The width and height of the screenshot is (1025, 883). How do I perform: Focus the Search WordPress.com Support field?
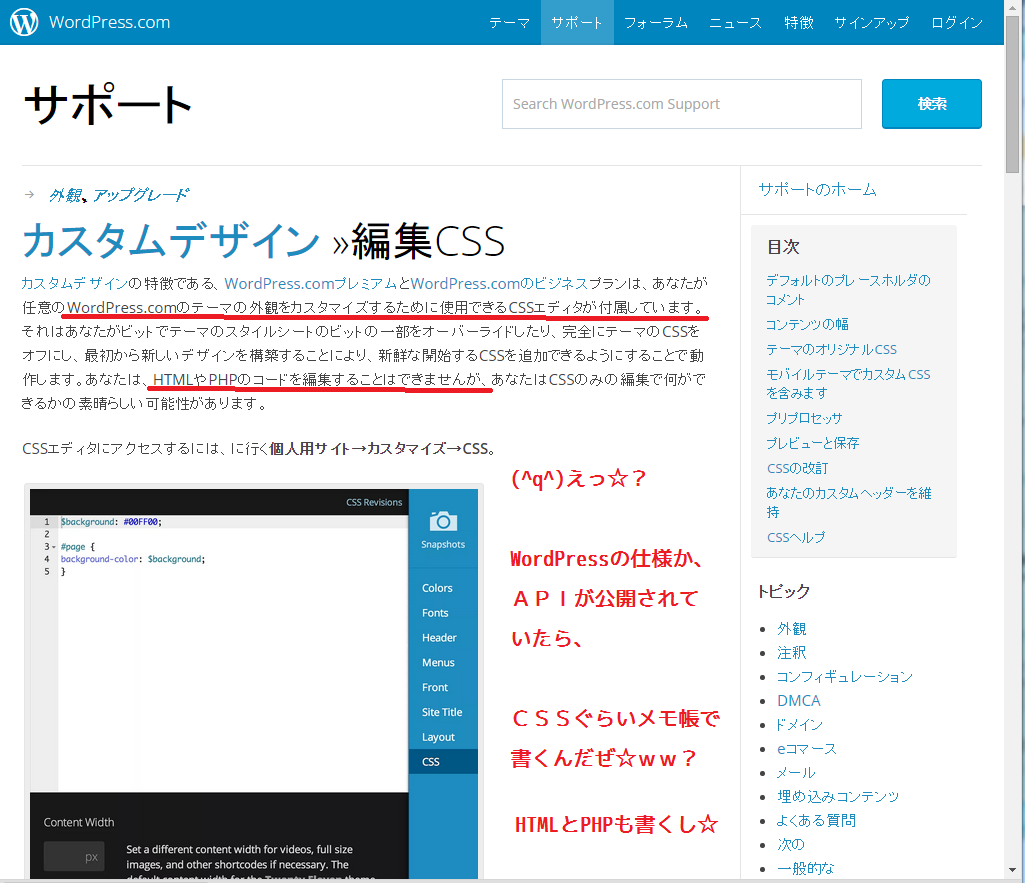tap(682, 104)
